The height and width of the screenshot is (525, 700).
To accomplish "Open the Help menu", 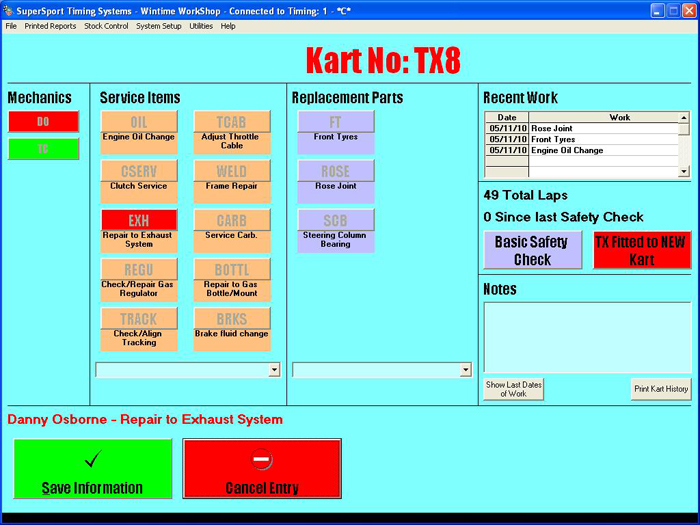I will 228,26.
